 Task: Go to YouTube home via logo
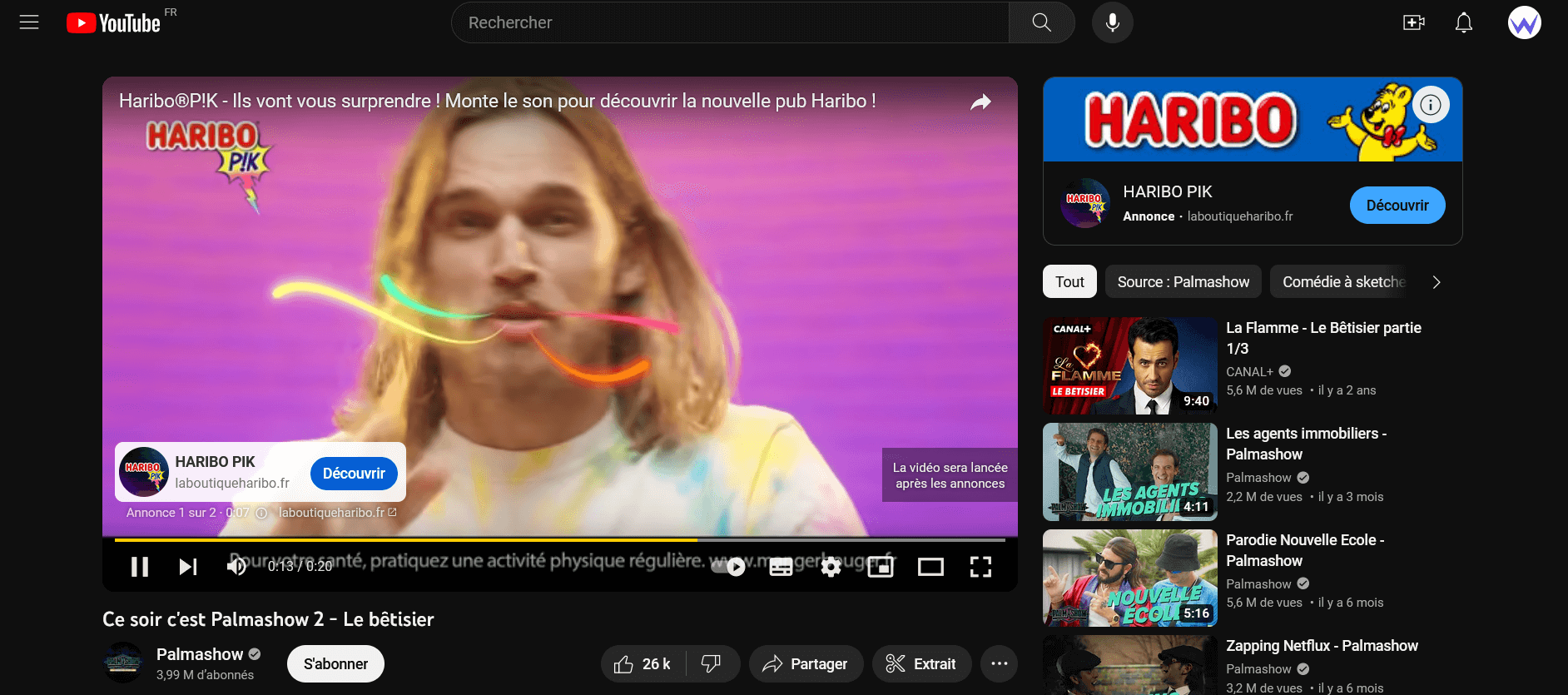[x=113, y=22]
